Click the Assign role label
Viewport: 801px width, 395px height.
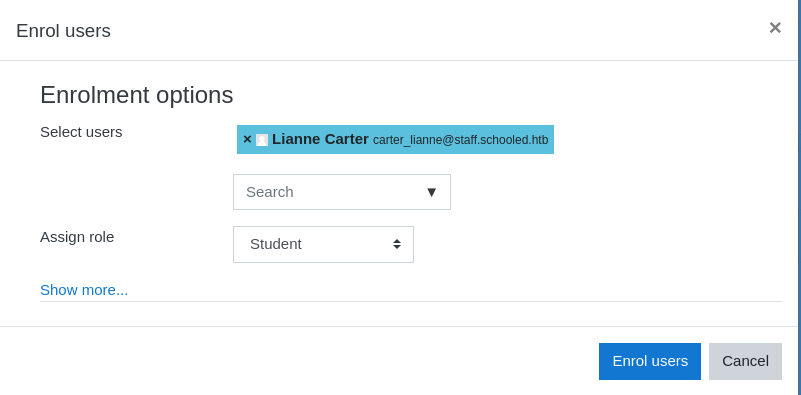coord(77,237)
